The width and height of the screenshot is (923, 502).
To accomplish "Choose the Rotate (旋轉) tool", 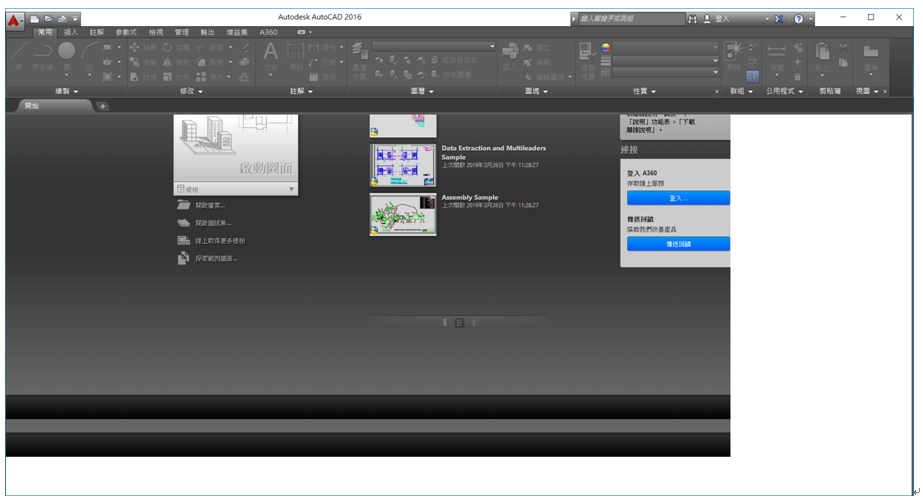I will pos(176,47).
